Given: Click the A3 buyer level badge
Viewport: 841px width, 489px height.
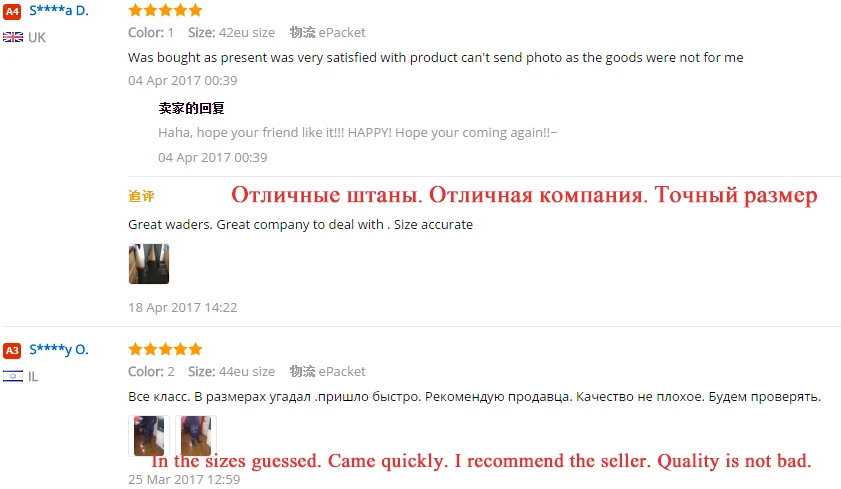Looking at the screenshot, I should coord(12,350).
